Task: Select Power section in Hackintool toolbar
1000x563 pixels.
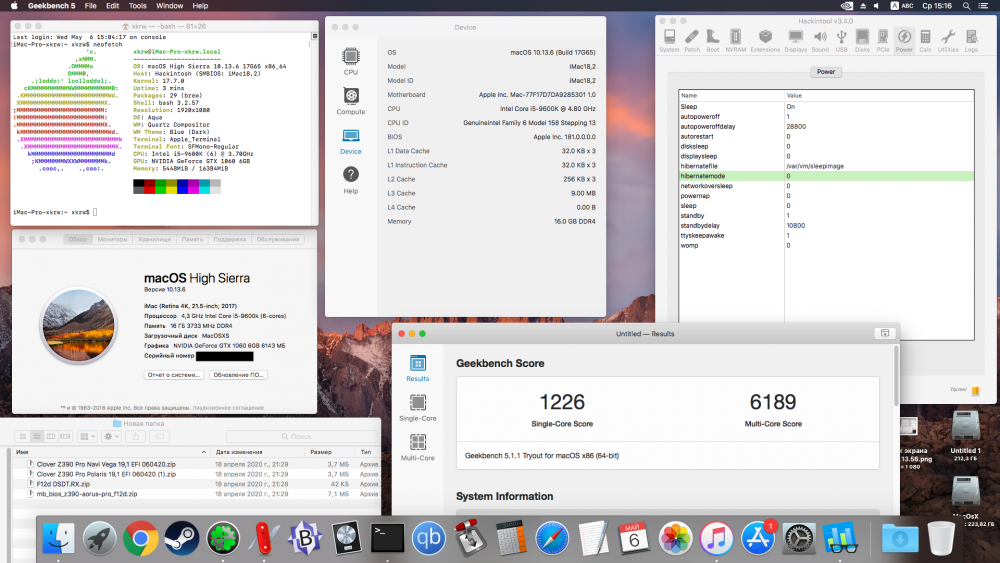Action: 904,40
